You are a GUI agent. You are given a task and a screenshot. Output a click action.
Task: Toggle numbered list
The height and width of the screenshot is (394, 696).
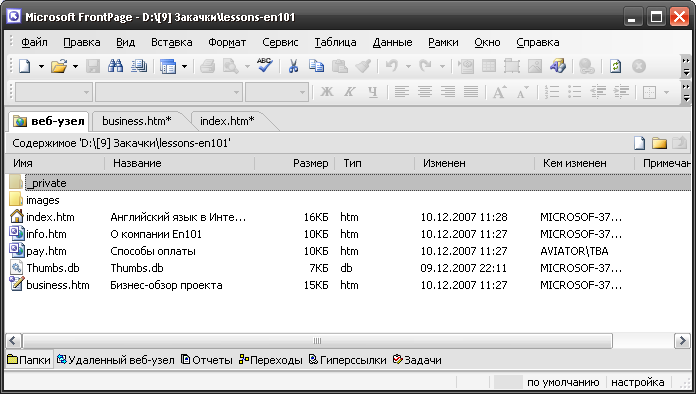tap(552, 92)
